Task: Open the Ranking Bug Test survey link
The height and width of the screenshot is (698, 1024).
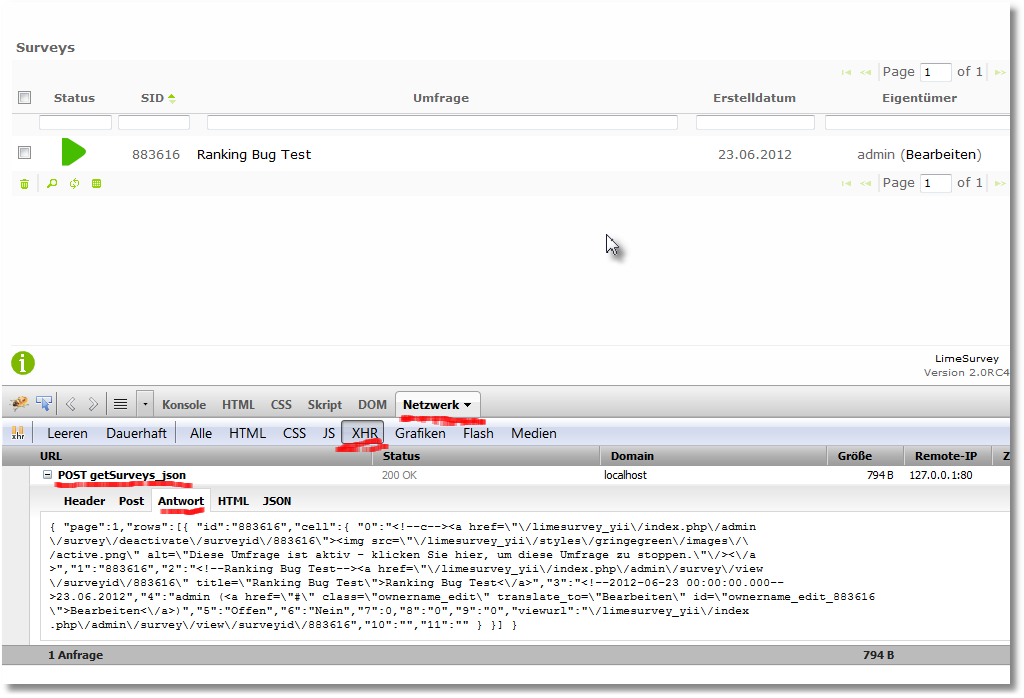Action: (254, 155)
